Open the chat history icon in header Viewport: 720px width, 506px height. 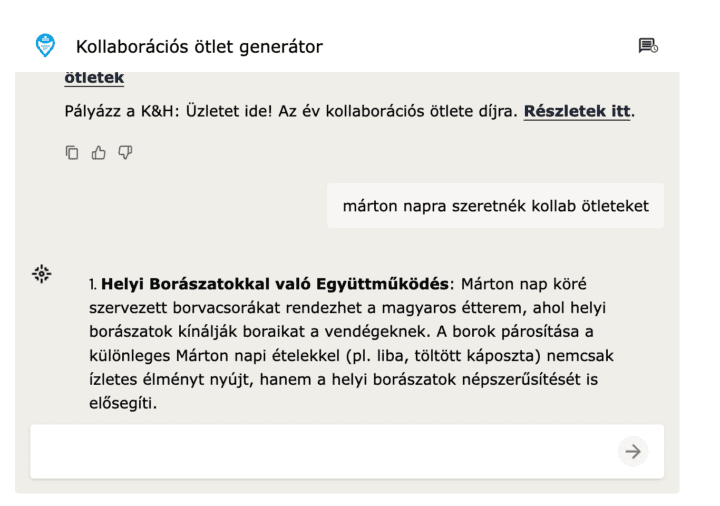tap(648, 46)
